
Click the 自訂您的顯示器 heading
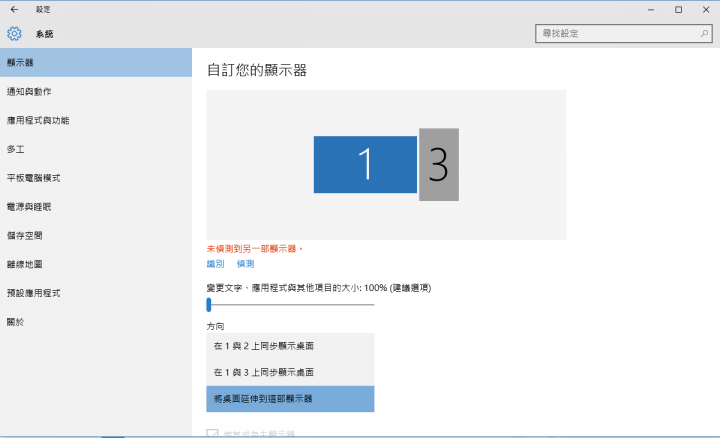coord(257,70)
